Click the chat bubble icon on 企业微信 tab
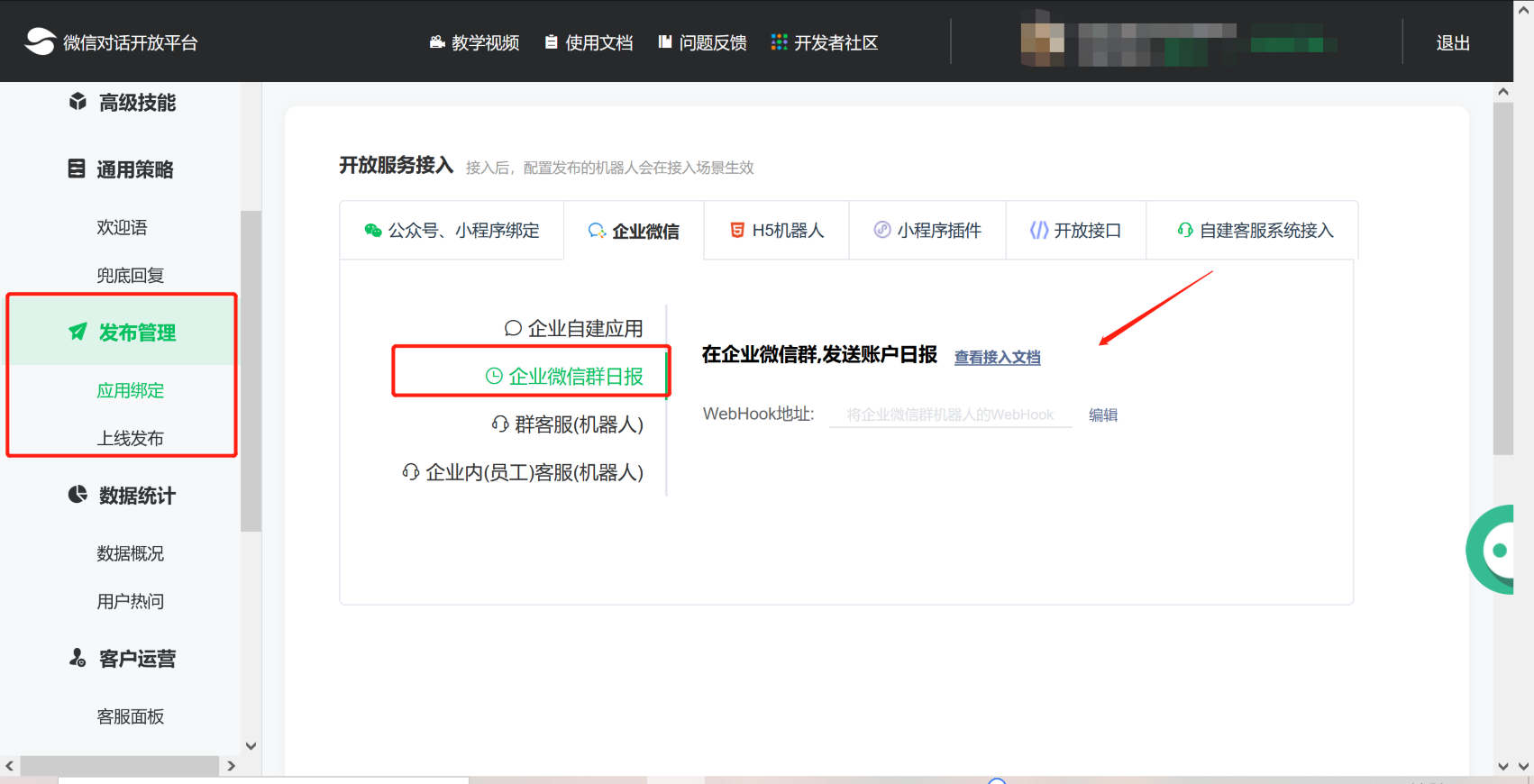The image size is (1534, 784). 597,231
